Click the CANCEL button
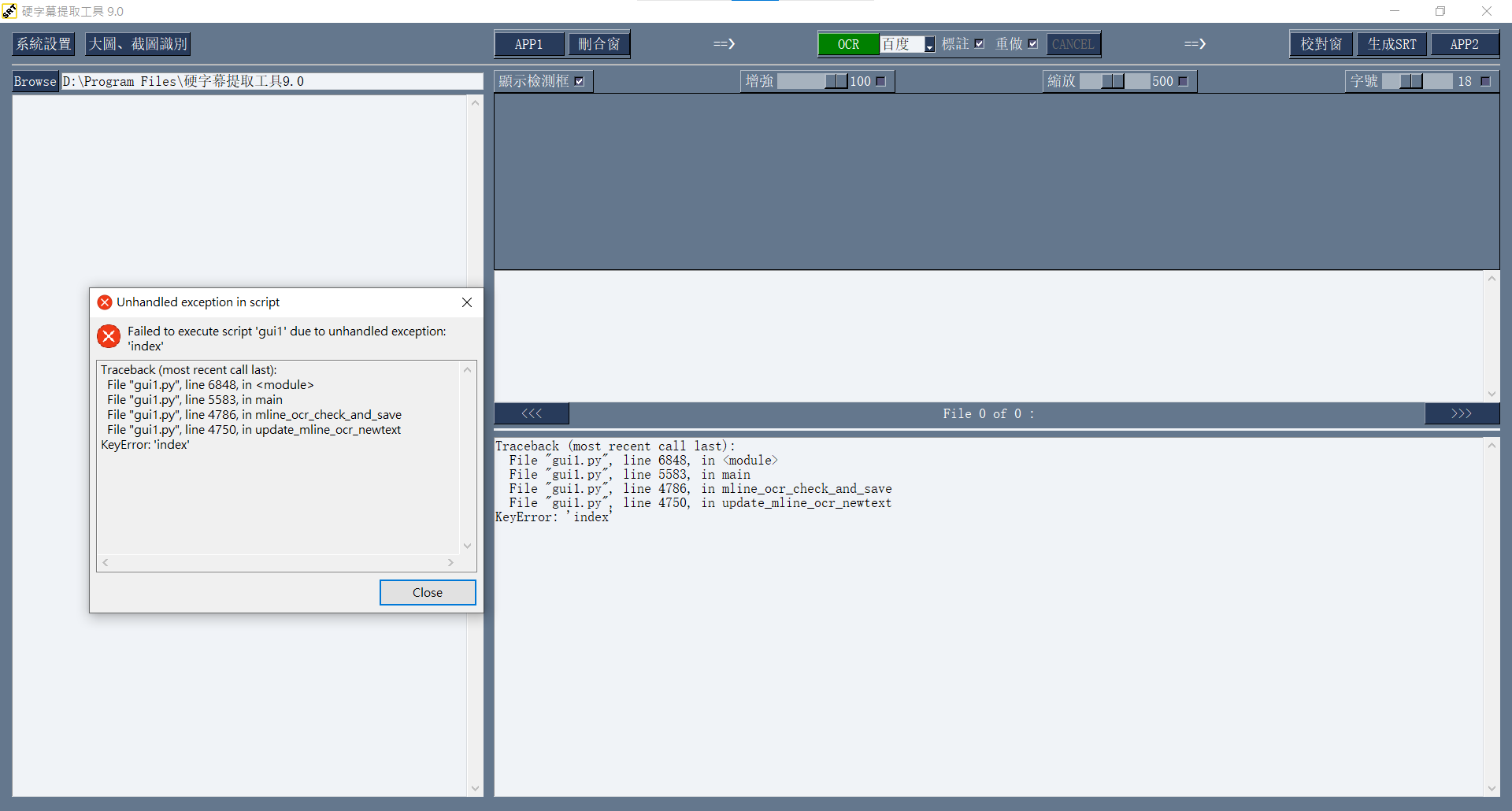This screenshot has width=1512, height=811. [1073, 44]
